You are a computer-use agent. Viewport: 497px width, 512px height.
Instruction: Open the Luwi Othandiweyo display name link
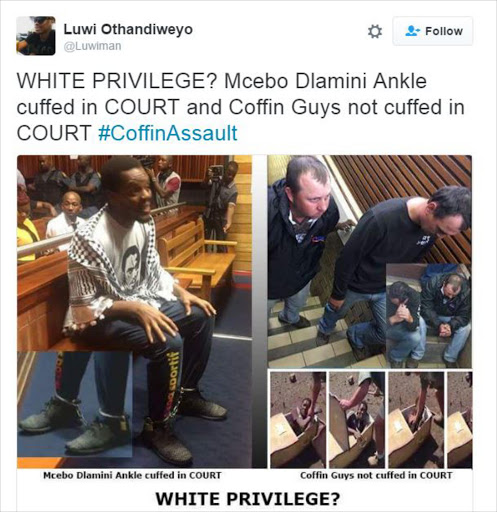pos(128,29)
